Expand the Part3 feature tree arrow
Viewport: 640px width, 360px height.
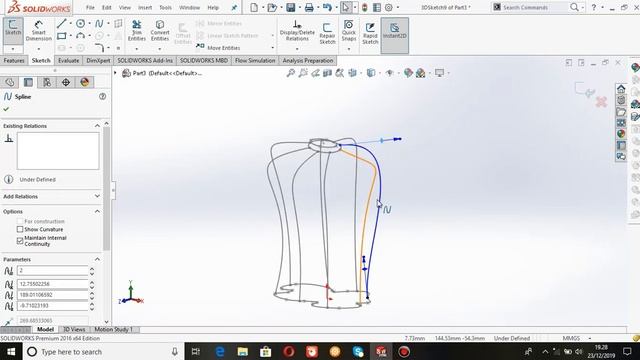point(115,73)
